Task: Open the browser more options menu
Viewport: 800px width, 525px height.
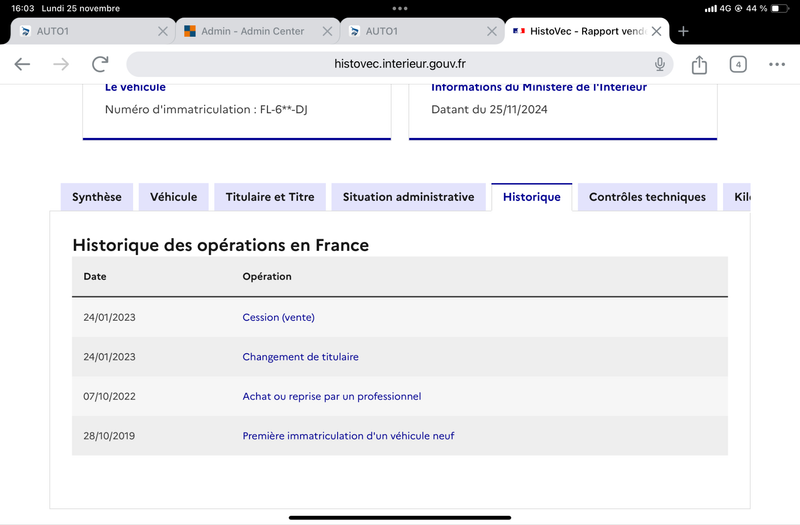Action: 777,64
